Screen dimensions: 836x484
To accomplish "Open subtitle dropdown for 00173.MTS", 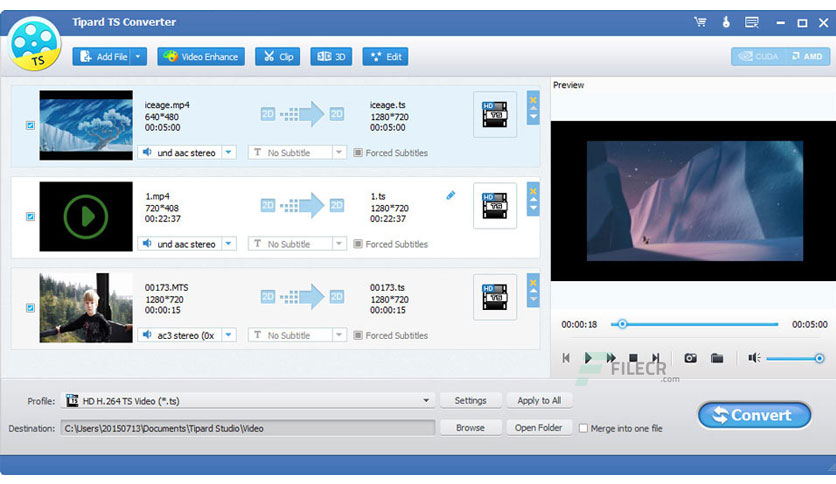I will [x=339, y=335].
